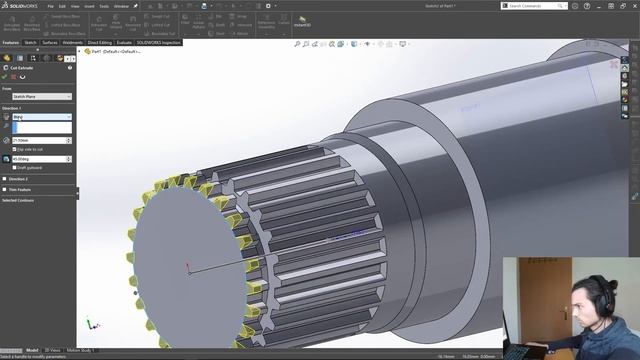640x360 pixels.
Task: Click Revolved Cut tool in ribbon
Action: tap(133, 24)
